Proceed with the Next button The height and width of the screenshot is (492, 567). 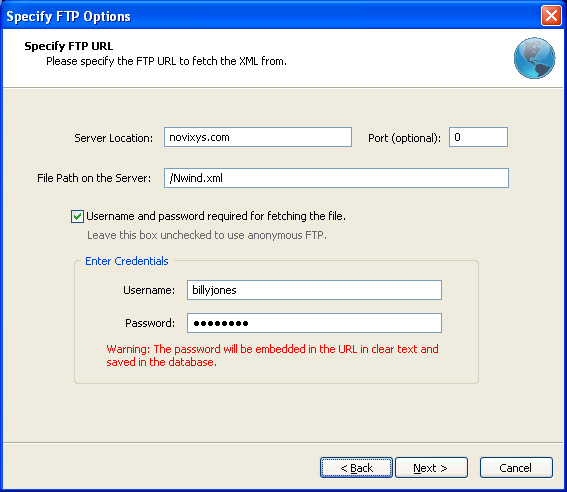click(x=431, y=468)
